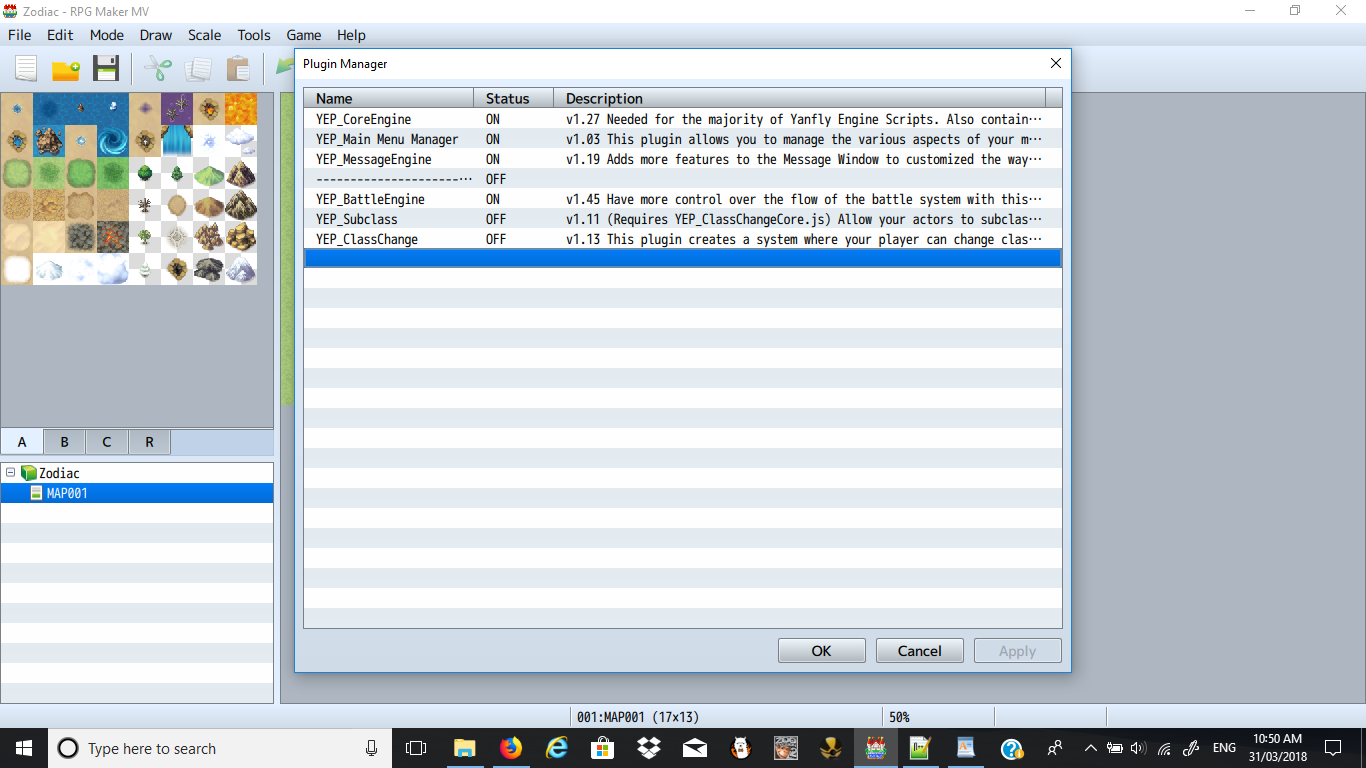This screenshot has height=768, width=1366.
Task: Open the Tools menu
Action: pyautogui.click(x=254, y=35)
